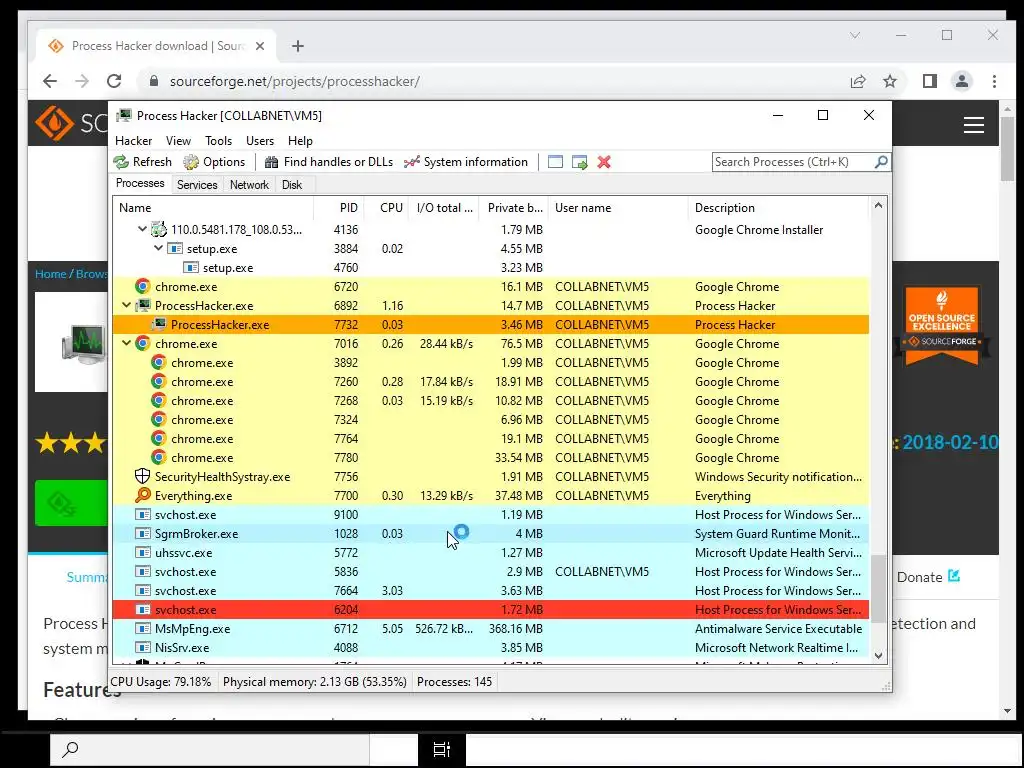
Task: Bookmark the page with the star icon
Action: [x=889, y=81]
